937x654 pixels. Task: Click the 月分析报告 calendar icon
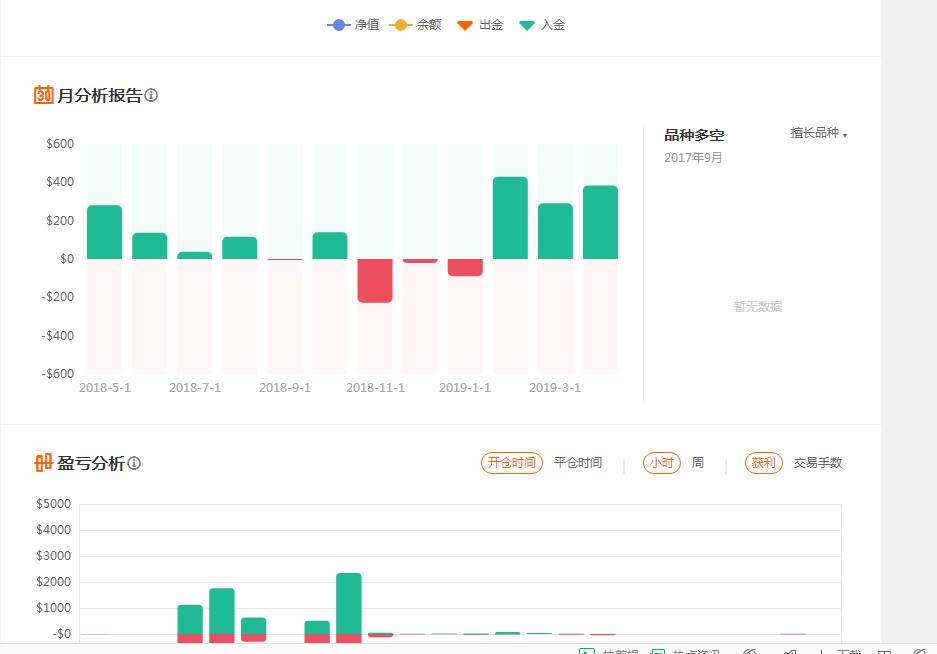pyautogui.click(x=44, y=94)
